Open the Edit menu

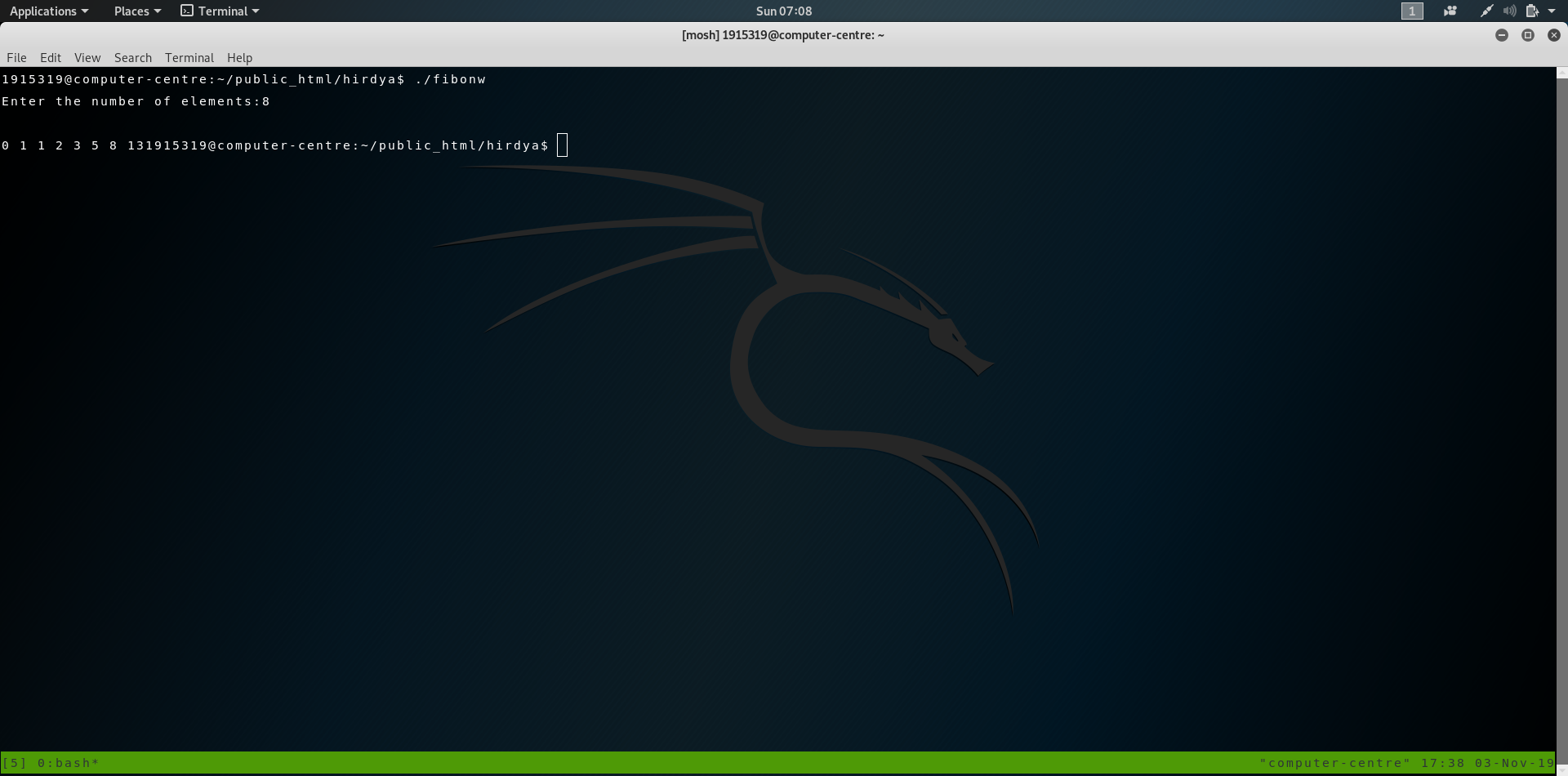click(x=51, y=58)
